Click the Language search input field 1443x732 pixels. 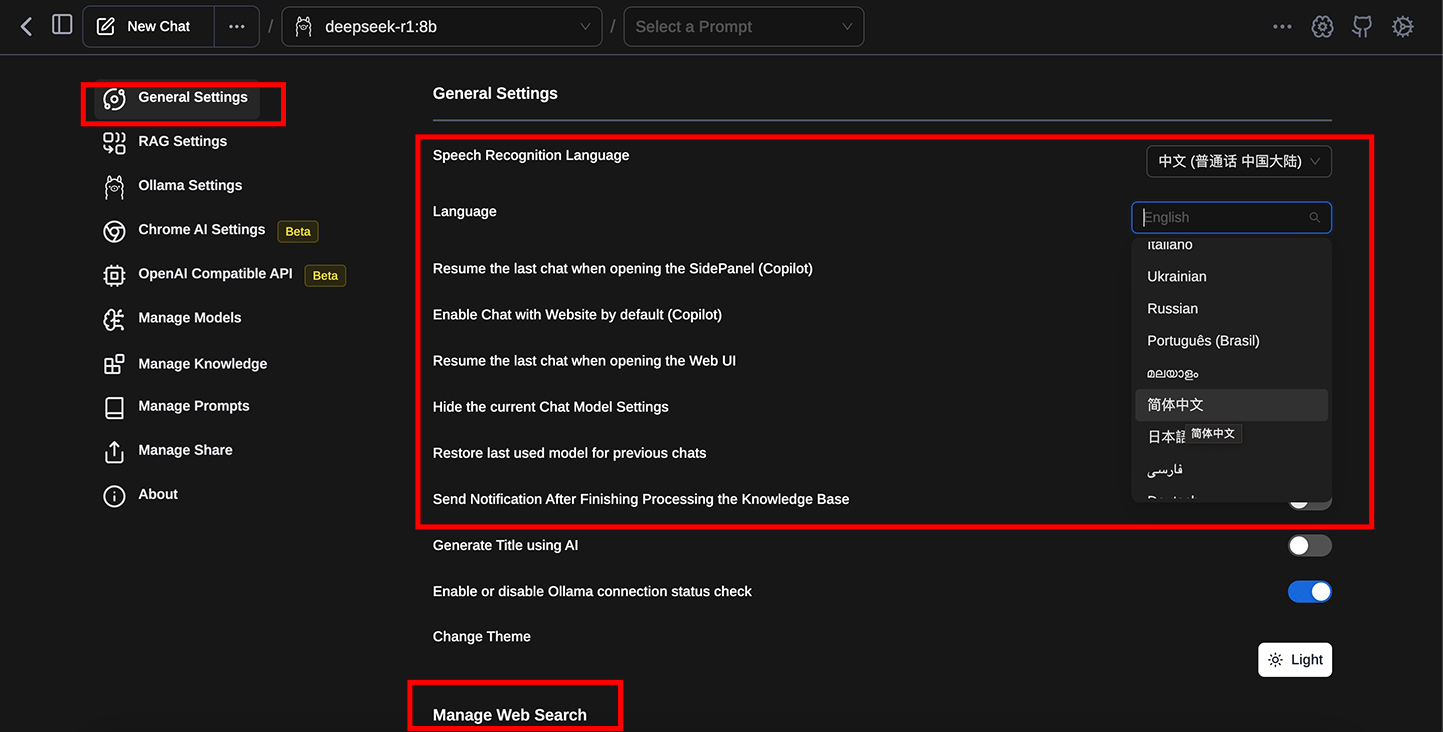click(1231, 218)
